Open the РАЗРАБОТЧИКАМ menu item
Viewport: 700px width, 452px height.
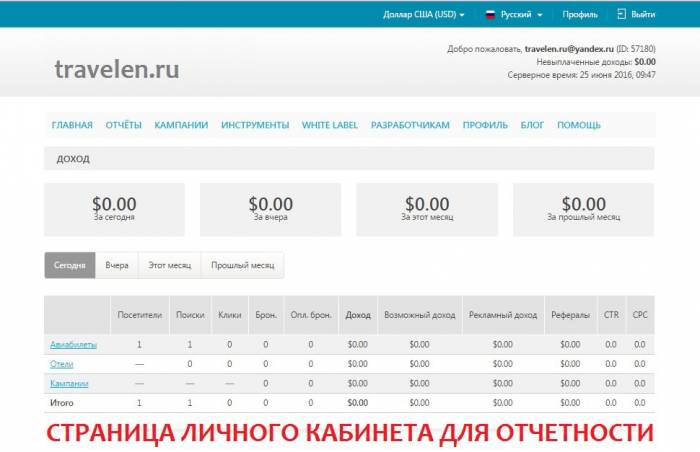coord(410,125)
